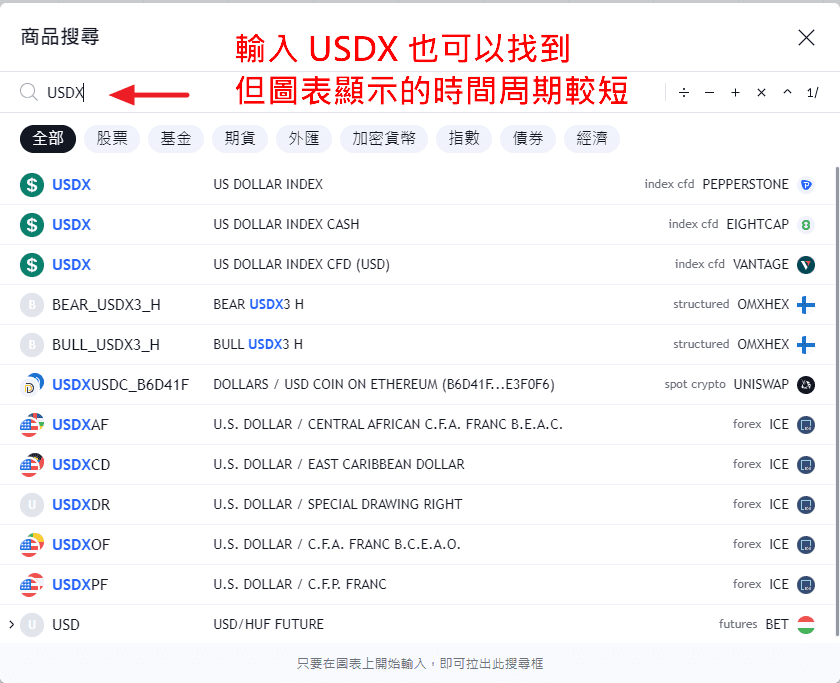This screenshot has height=683, width=840.
Task: Select the 期貨 filter tab
Action: click(239, 139)
